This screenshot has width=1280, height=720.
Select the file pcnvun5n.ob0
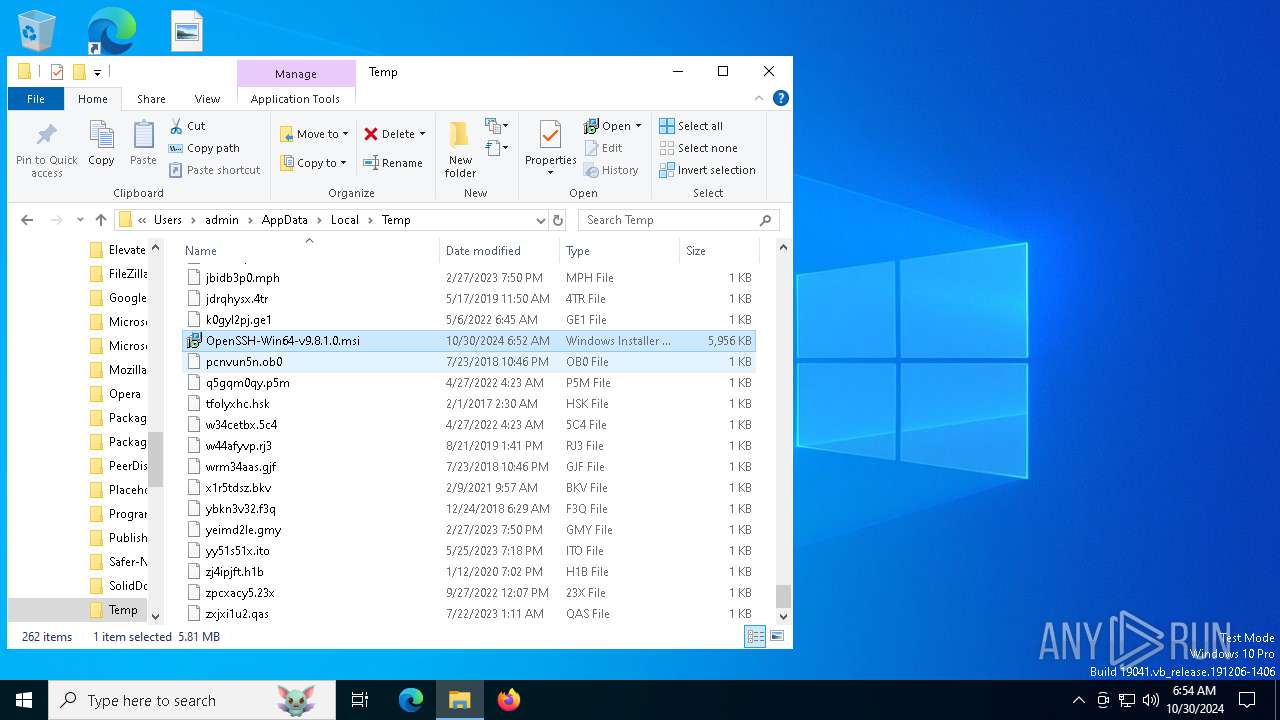click(x=469, y=362)
